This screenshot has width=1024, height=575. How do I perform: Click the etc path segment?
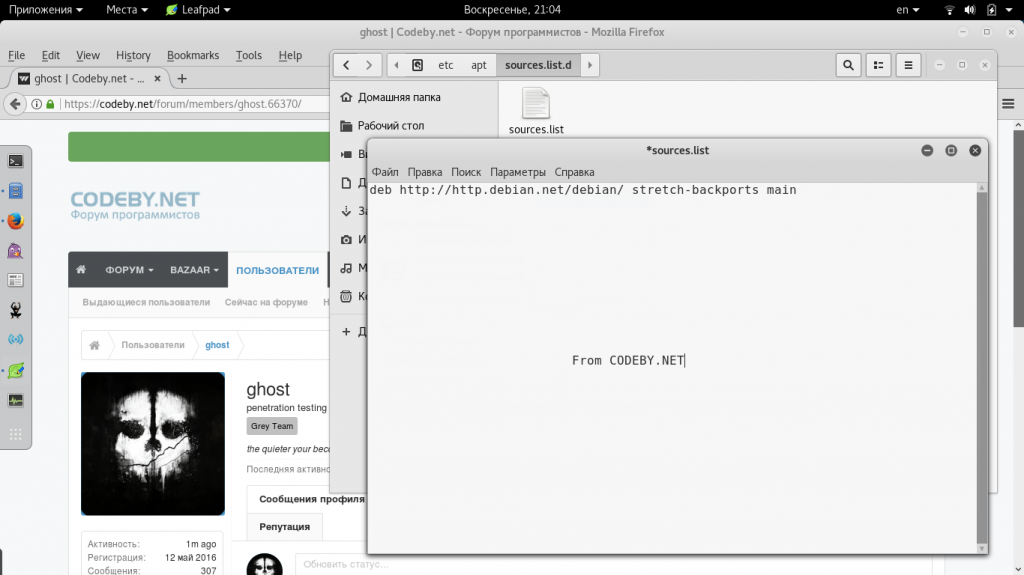(445, 65)
